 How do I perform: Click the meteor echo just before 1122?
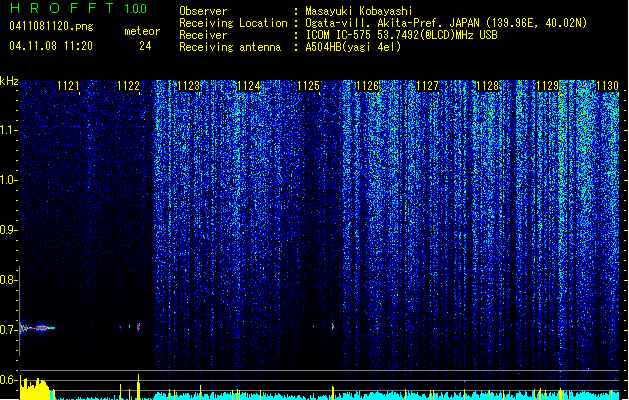[138, 327]
